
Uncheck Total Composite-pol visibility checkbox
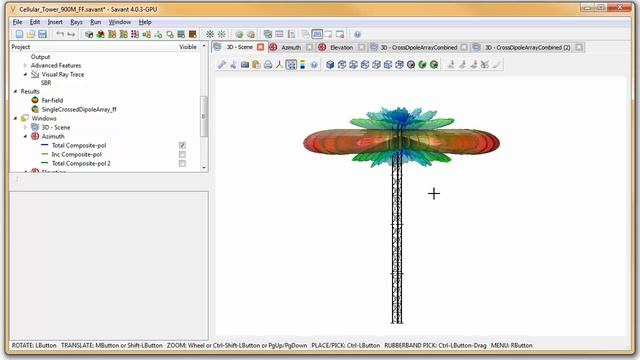click(x=182, y=145)
